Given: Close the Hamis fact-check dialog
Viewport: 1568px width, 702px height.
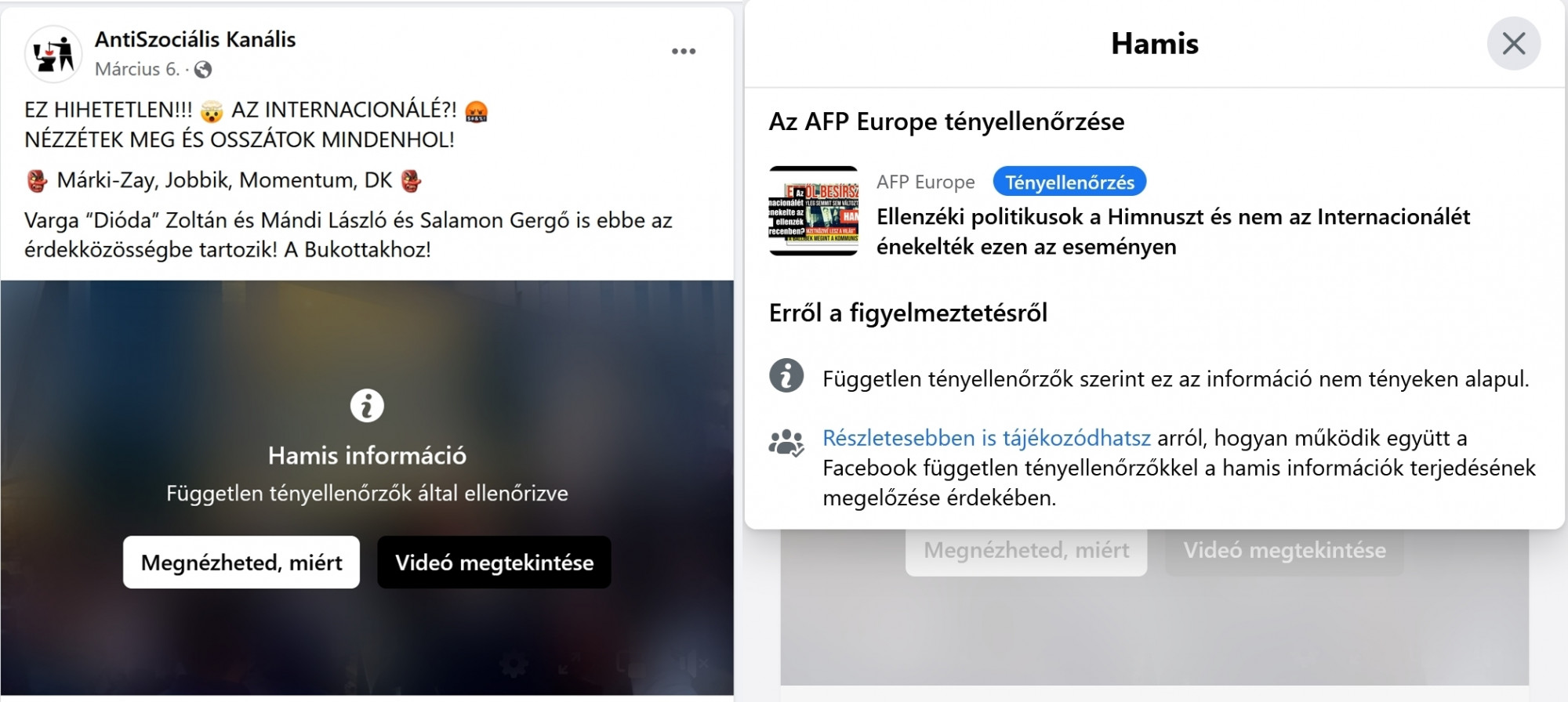Looking at the screenshot, I should [x=1514, y=44].
